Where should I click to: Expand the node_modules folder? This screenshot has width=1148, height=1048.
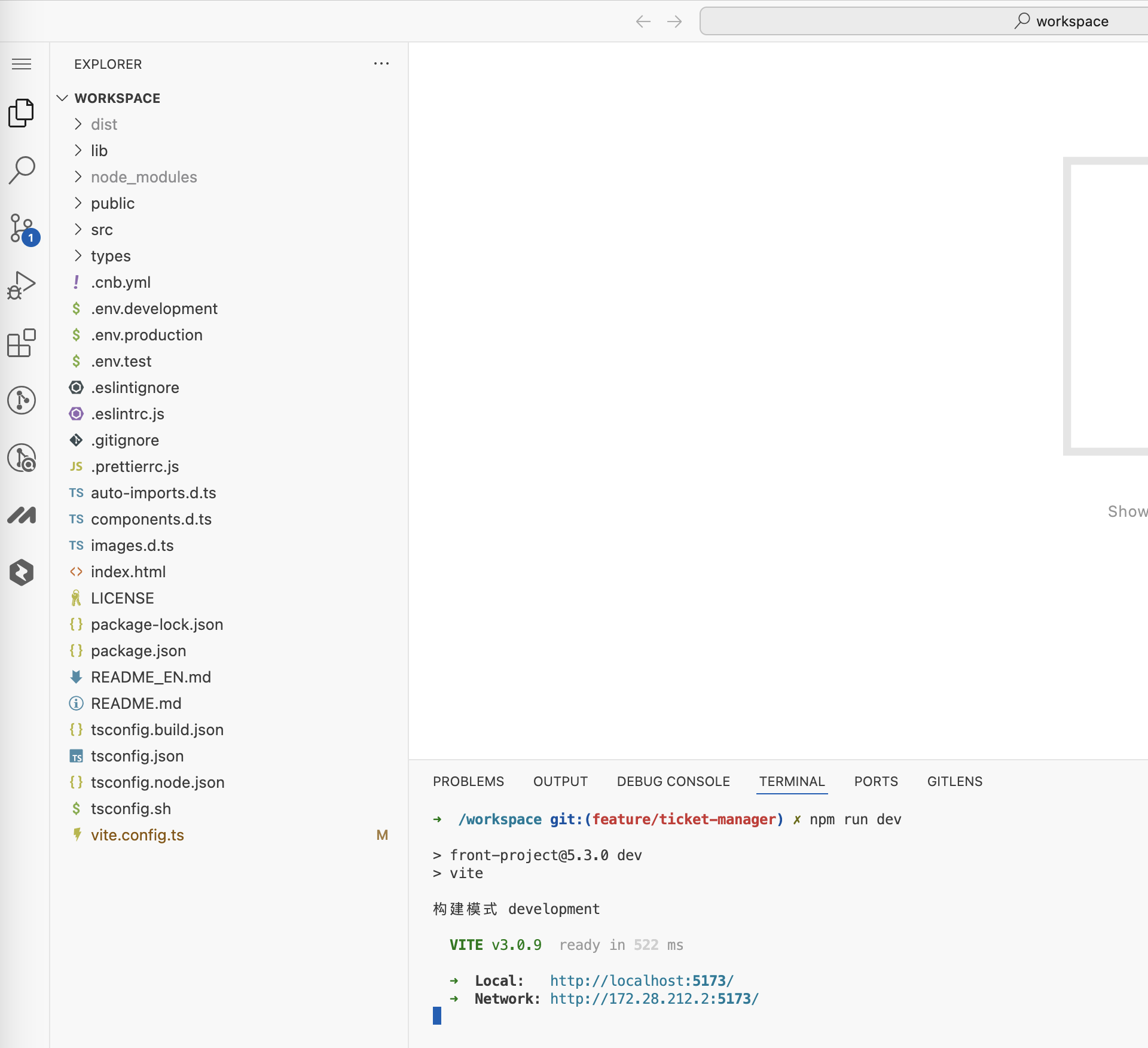[x=143, y=177]
